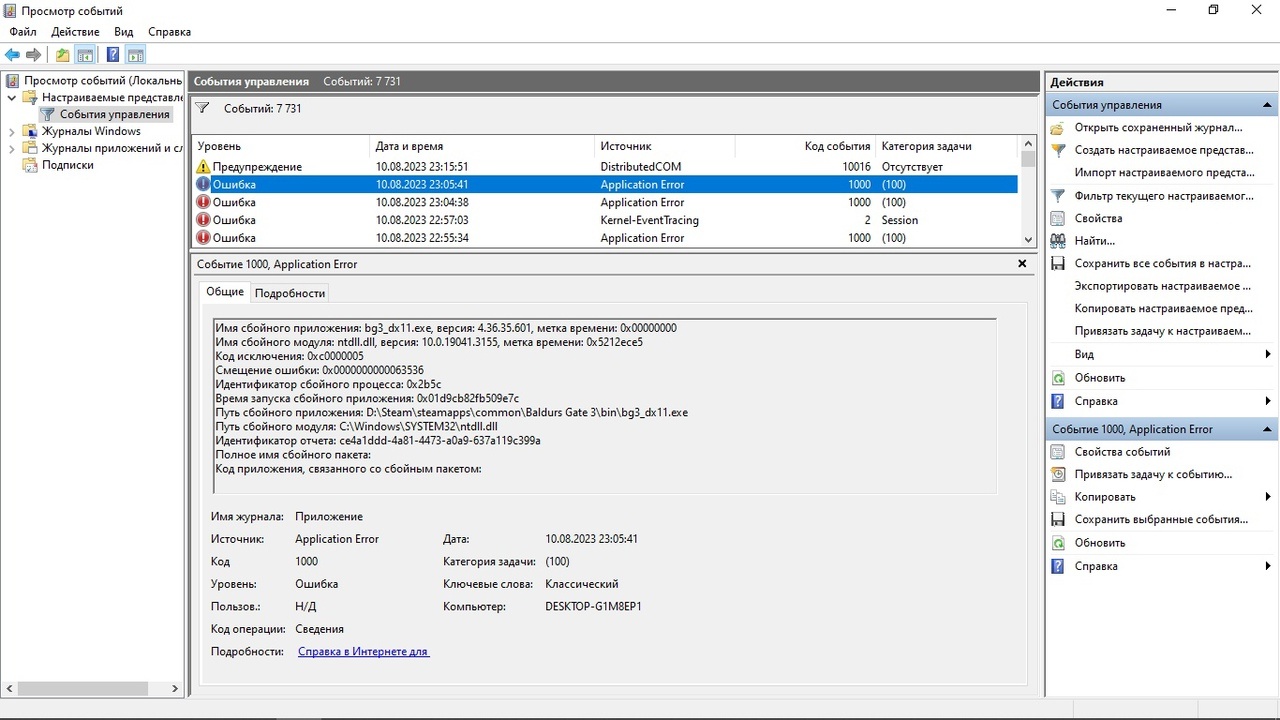The image size is (1280, 720).
Task: Click left pane horizontal scrollbar right arrow
Action: point(175,689)
